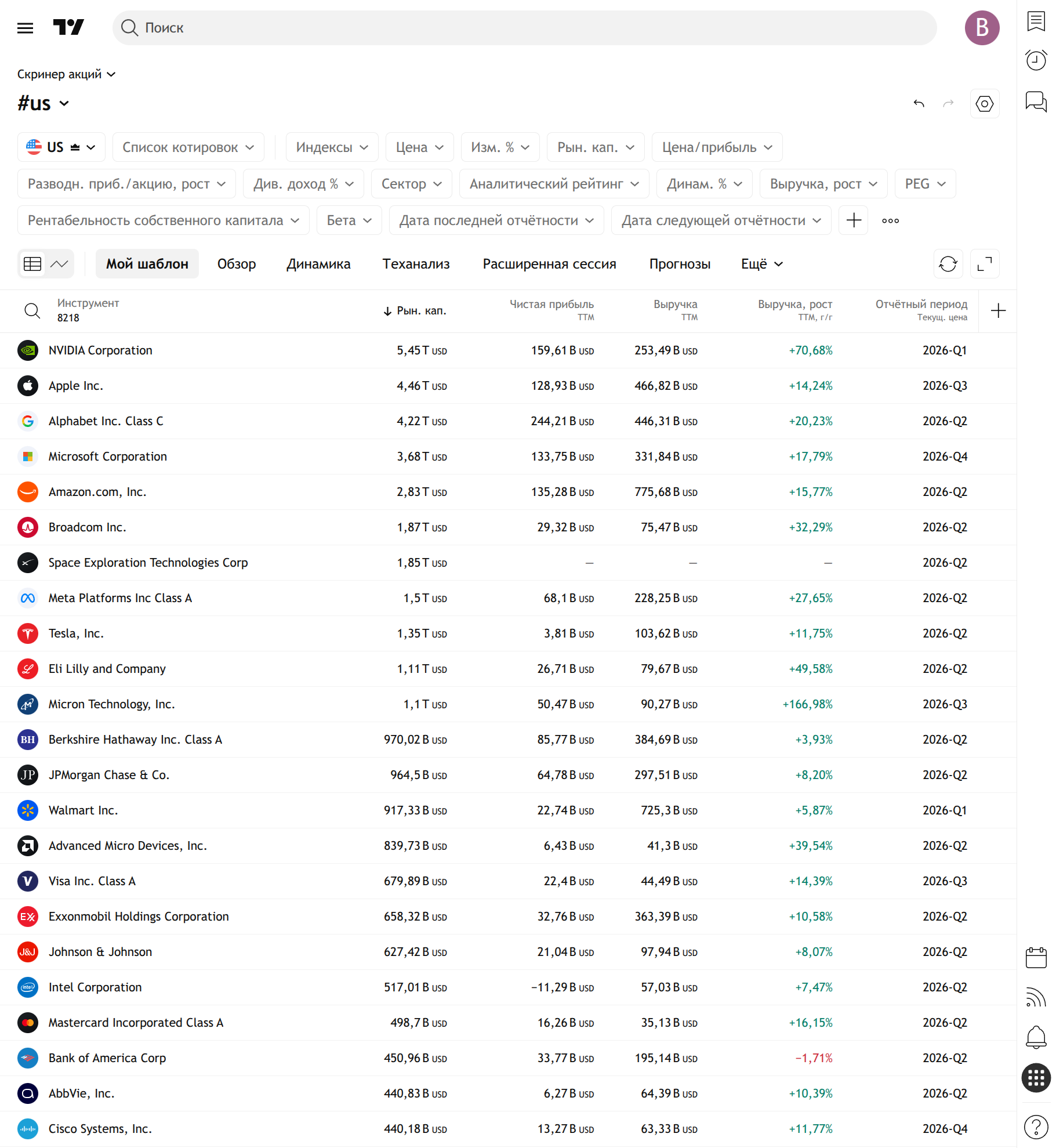Open Microsoft Corporation instrument link

tap(107, 457)
